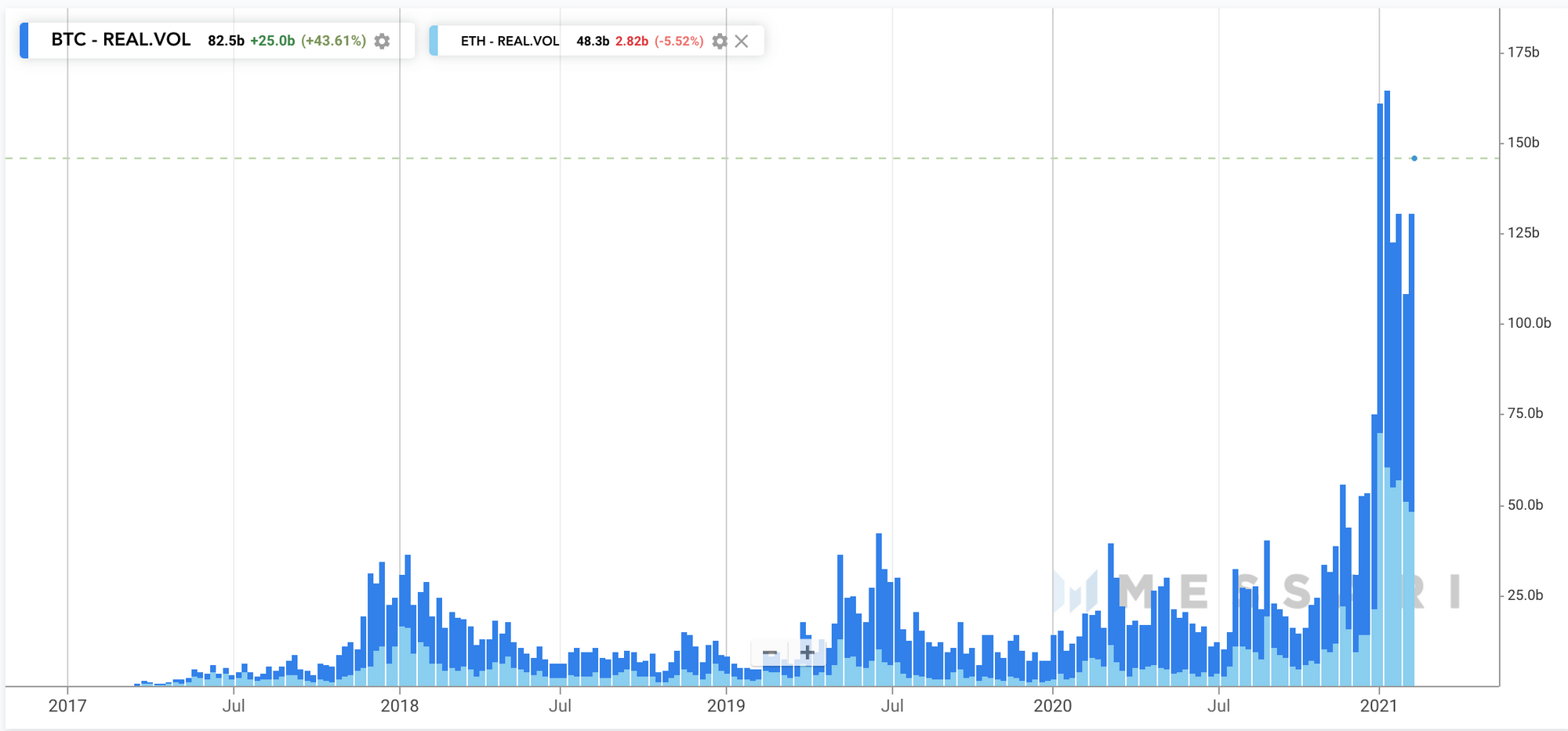Zoom out the chart with minus button

click(770, 653)
